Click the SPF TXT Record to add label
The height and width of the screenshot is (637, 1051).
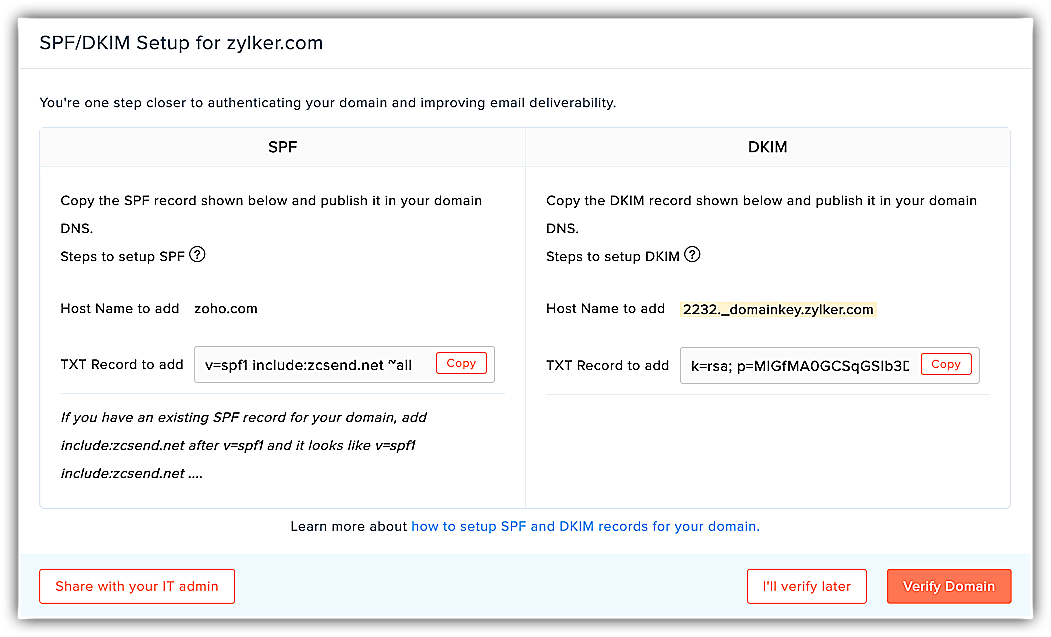[122, 365]
